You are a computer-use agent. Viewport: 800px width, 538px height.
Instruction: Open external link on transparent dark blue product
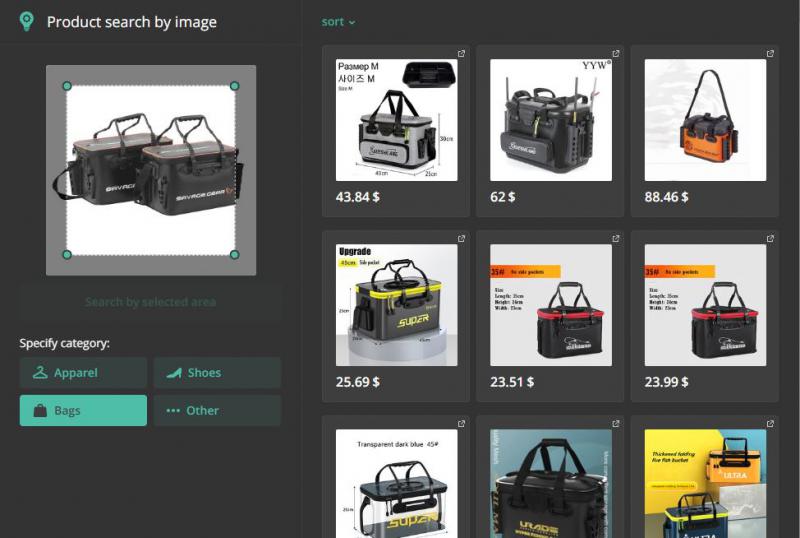(x=461, y=425)
